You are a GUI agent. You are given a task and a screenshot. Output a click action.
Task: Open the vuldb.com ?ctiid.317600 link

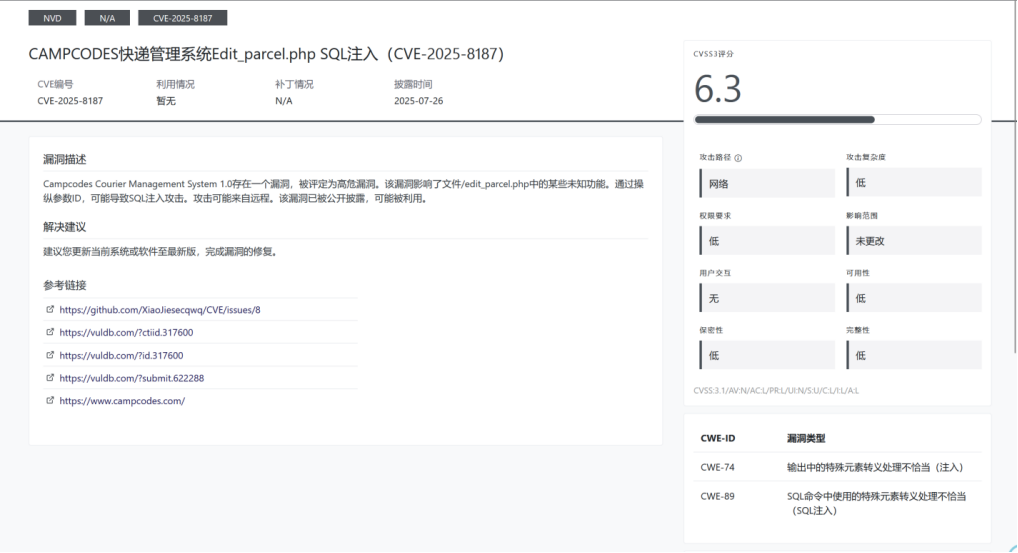pyautogui.click(x=126, y=332)
